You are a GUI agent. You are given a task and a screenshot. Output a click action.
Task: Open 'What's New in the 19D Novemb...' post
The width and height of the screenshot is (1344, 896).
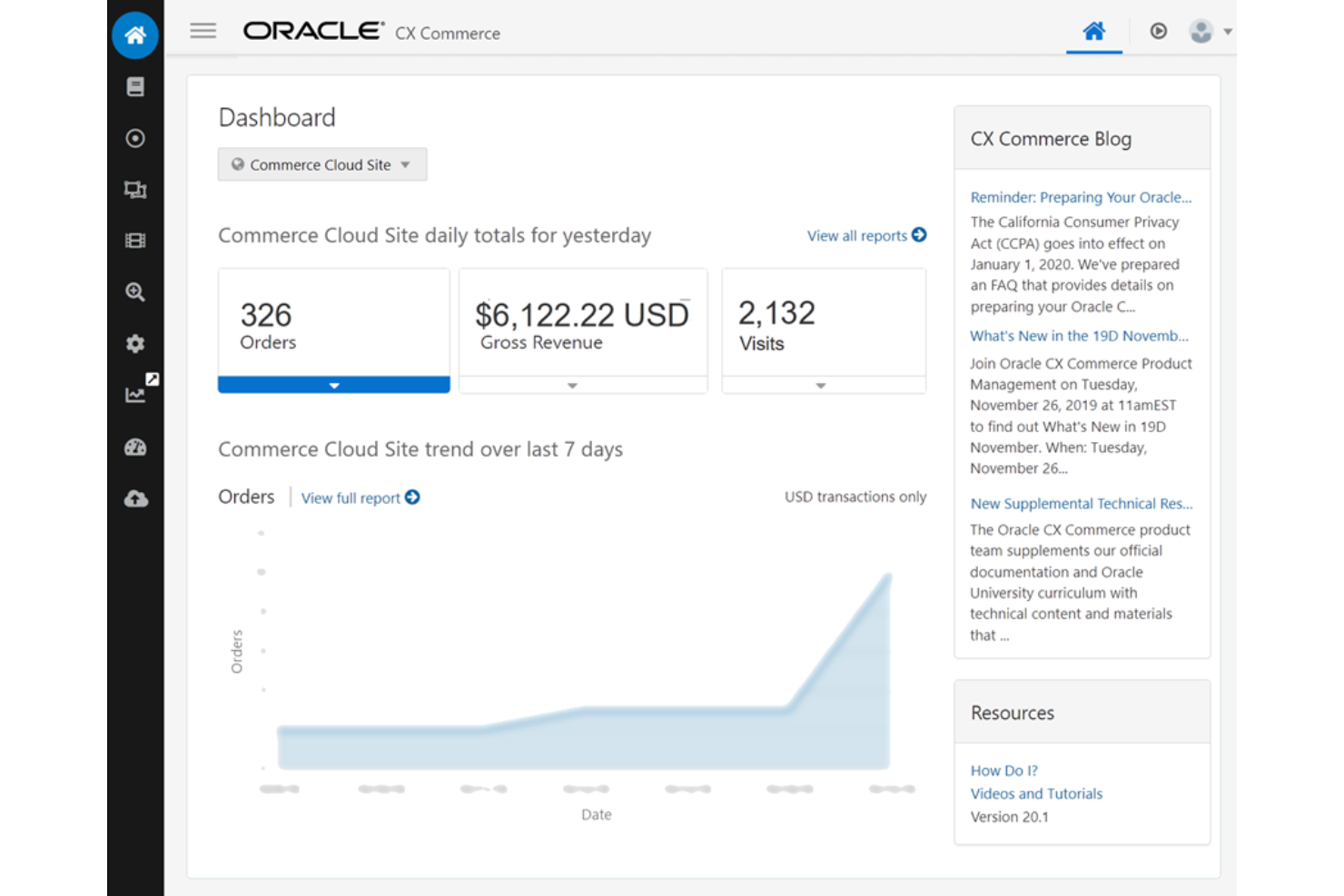pos(1079,336)
